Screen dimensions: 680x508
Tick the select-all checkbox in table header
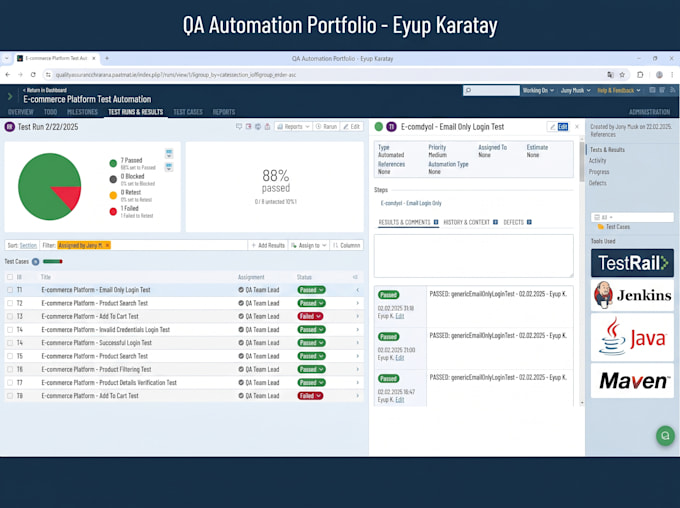pyautogui.click(x=10, y=277)
